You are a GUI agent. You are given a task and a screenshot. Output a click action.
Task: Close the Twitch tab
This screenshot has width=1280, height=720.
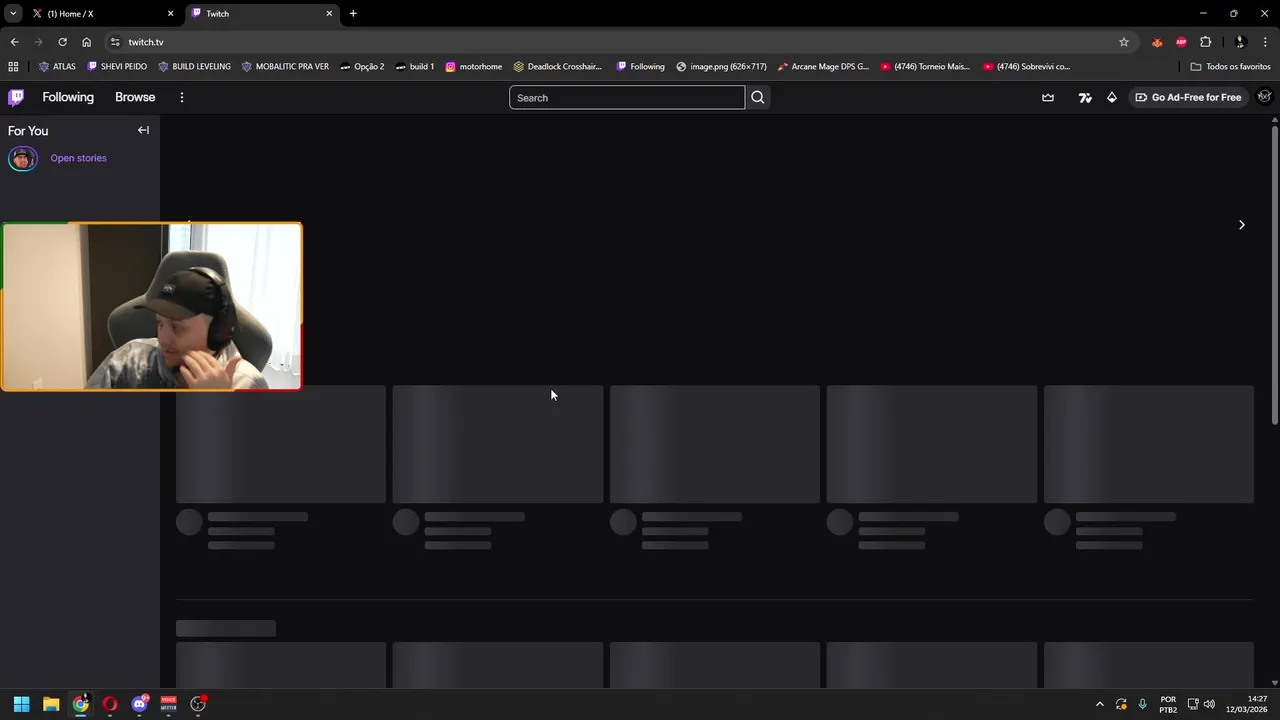point(329,14)
